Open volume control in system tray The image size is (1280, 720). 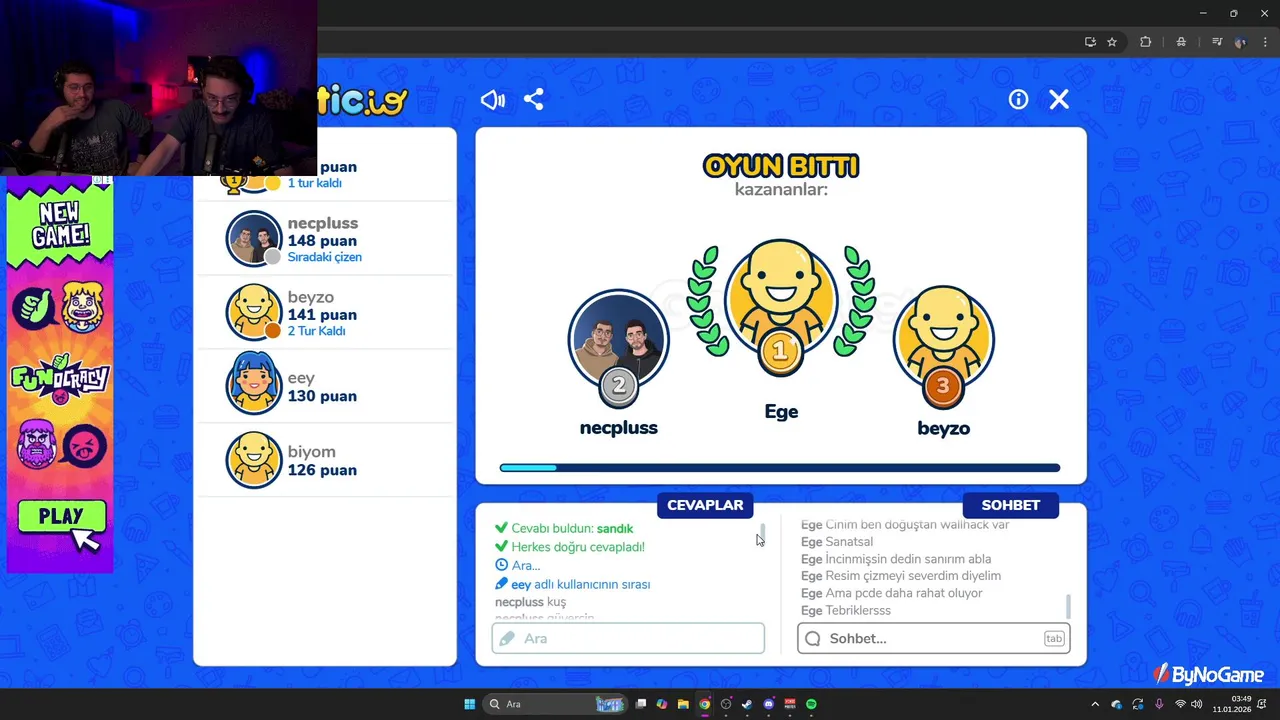point(1196,704)
